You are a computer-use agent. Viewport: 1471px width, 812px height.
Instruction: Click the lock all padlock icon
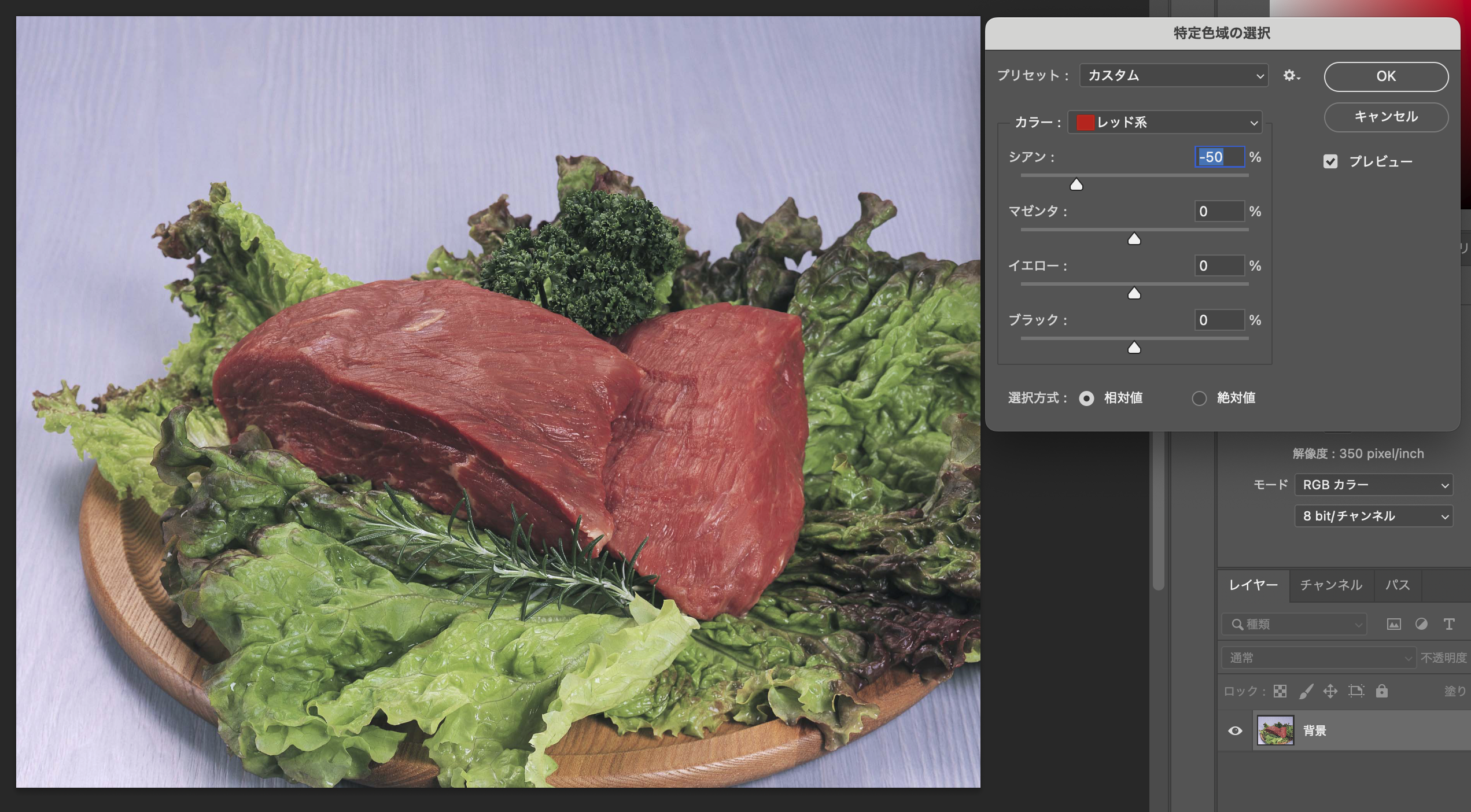pyautogui.click(x=1382, y=691)
